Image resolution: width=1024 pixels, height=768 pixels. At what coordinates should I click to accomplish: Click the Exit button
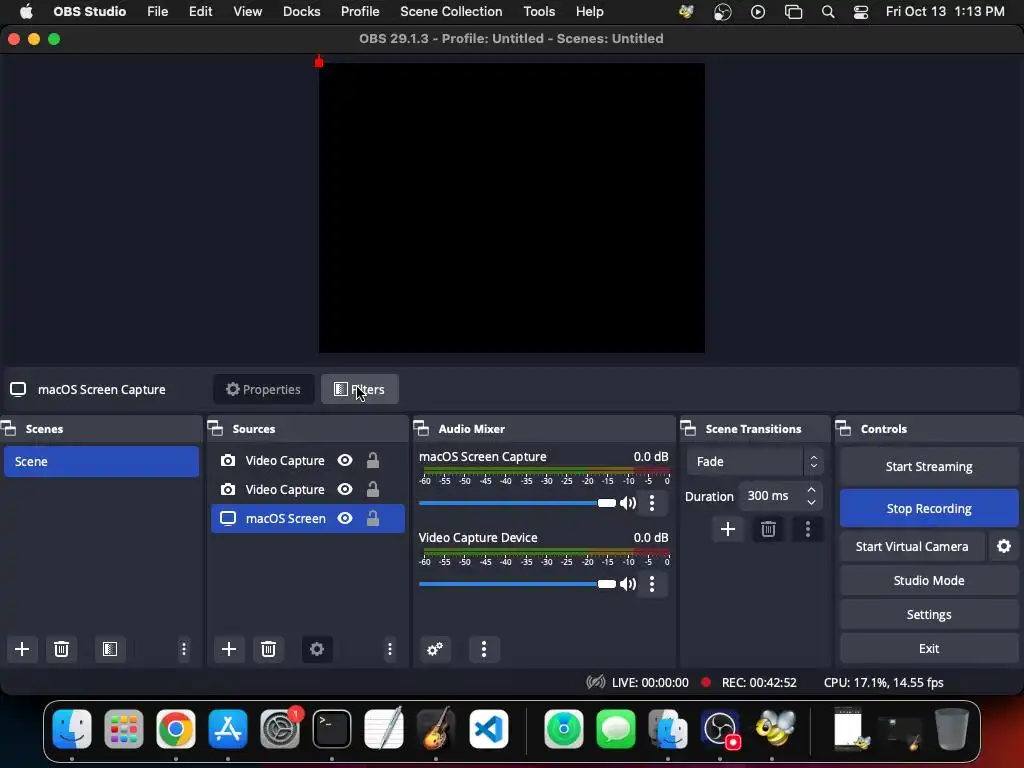point(929,648)
